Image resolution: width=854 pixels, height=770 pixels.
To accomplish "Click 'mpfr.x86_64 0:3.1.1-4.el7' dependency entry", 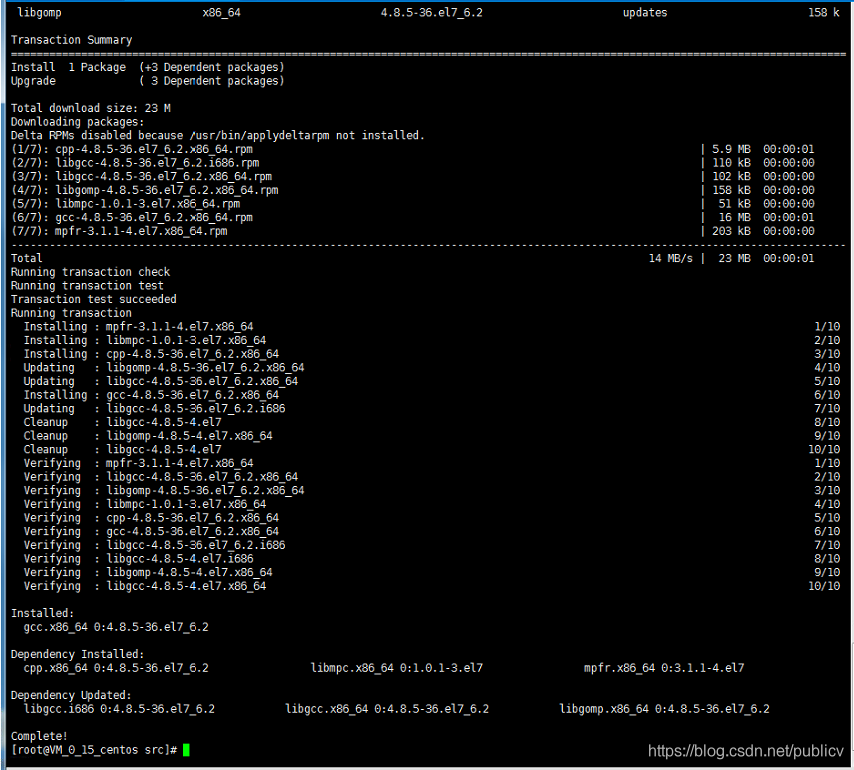I will click(664, 668).
